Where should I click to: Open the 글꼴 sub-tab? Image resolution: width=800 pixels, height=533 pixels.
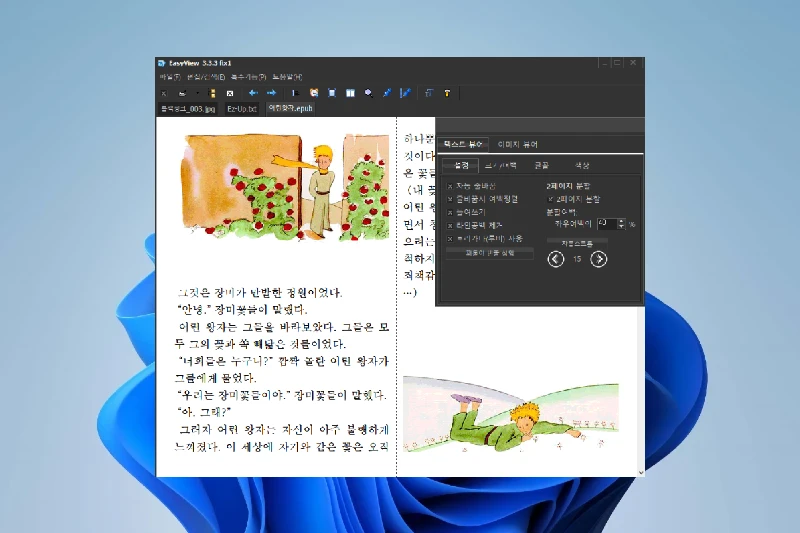(541, 165)
